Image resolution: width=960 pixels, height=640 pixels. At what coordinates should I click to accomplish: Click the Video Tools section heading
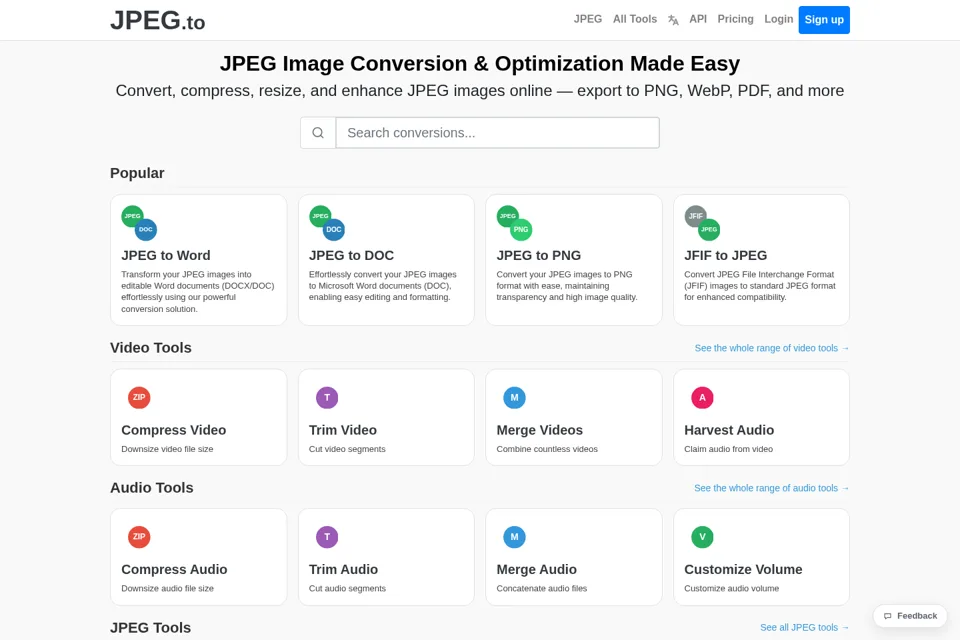pos(151,348)
